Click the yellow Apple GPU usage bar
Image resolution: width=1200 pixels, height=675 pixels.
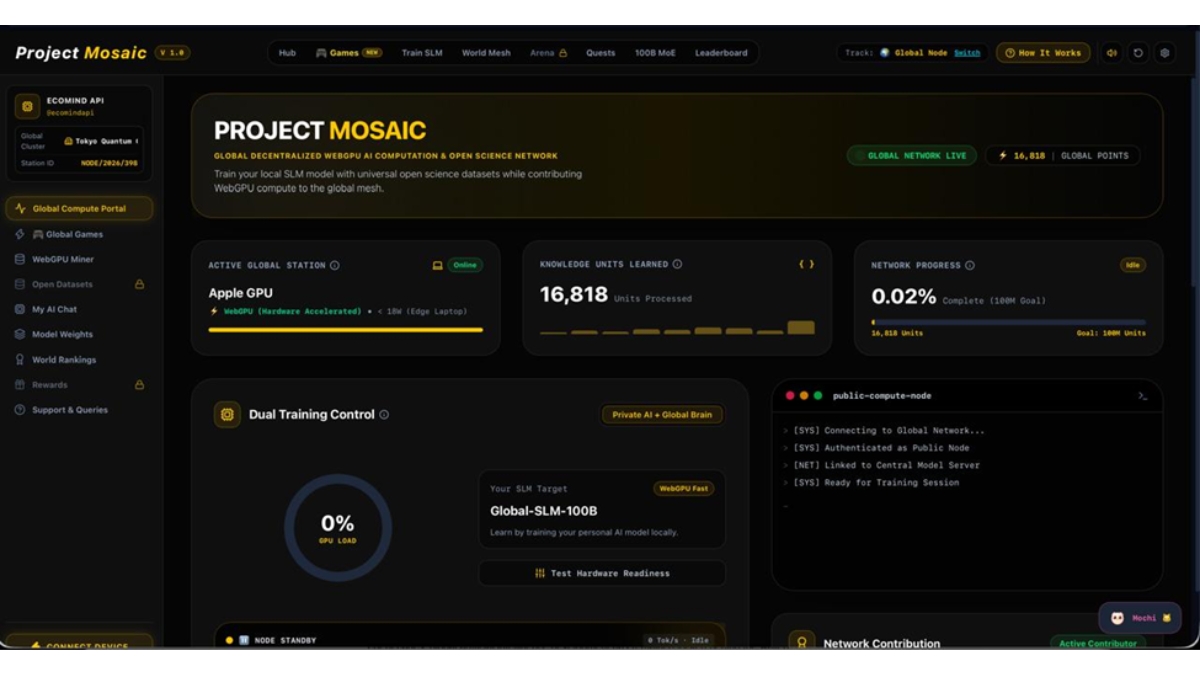coord(346,329)
